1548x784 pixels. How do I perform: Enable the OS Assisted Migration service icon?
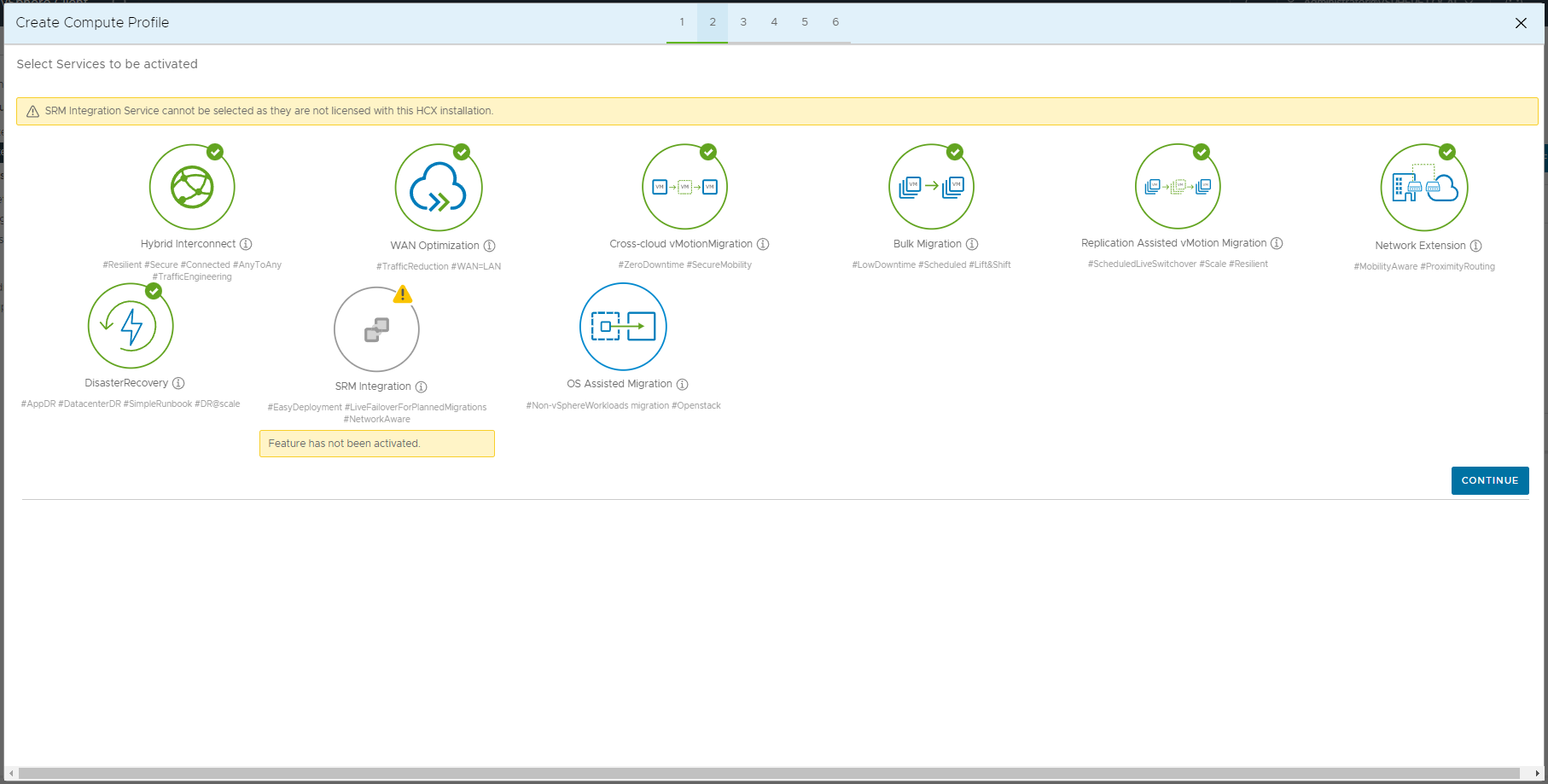coord(623,327)
